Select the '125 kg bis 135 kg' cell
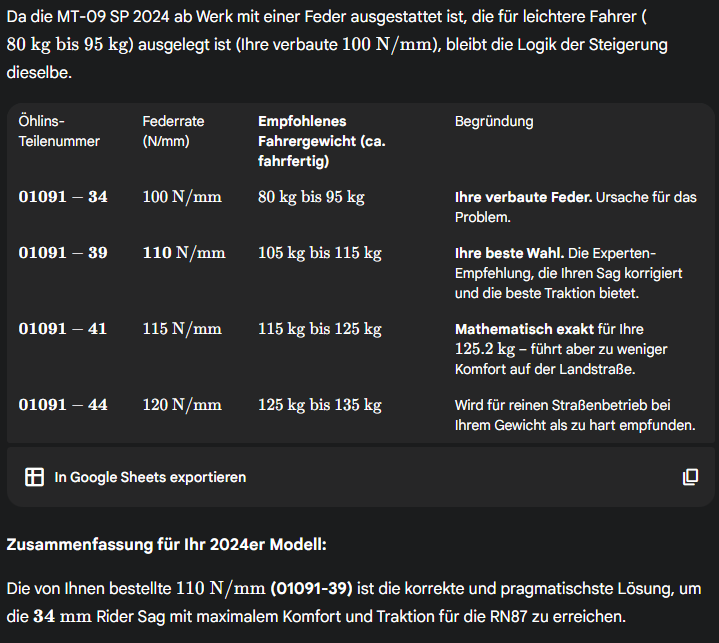 (319, 405)
